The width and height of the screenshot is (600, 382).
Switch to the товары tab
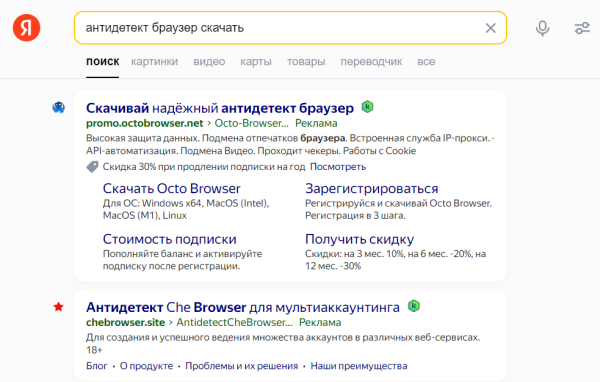click(306, 62)
